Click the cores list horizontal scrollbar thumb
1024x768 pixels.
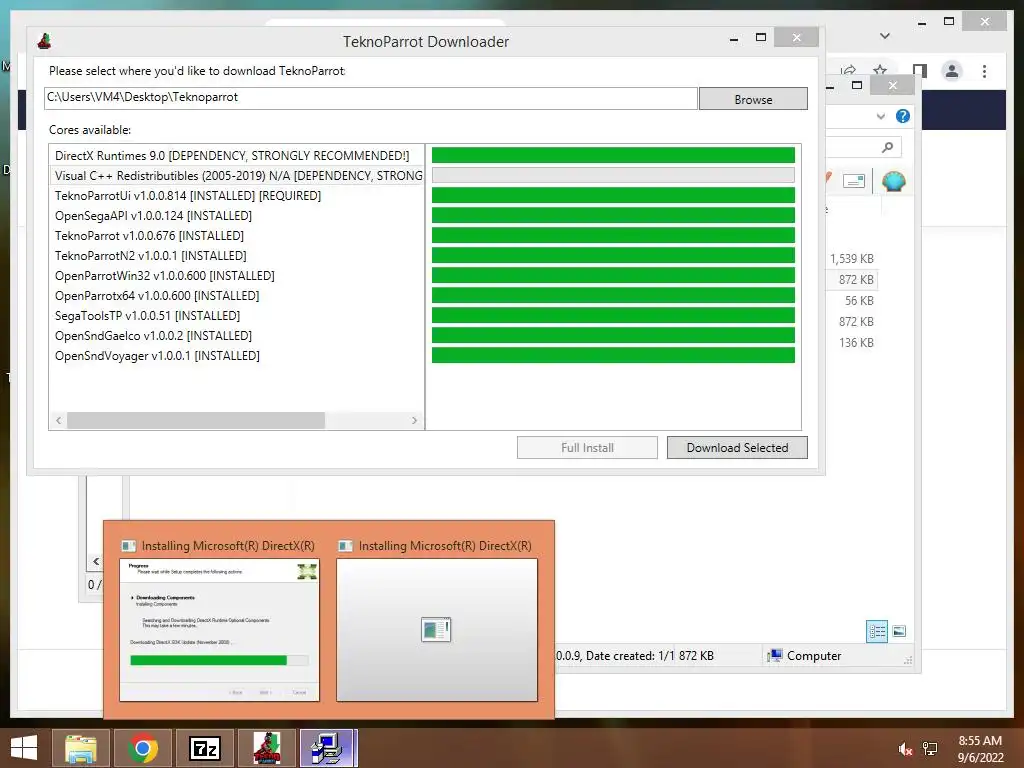(x=196, y=421)
